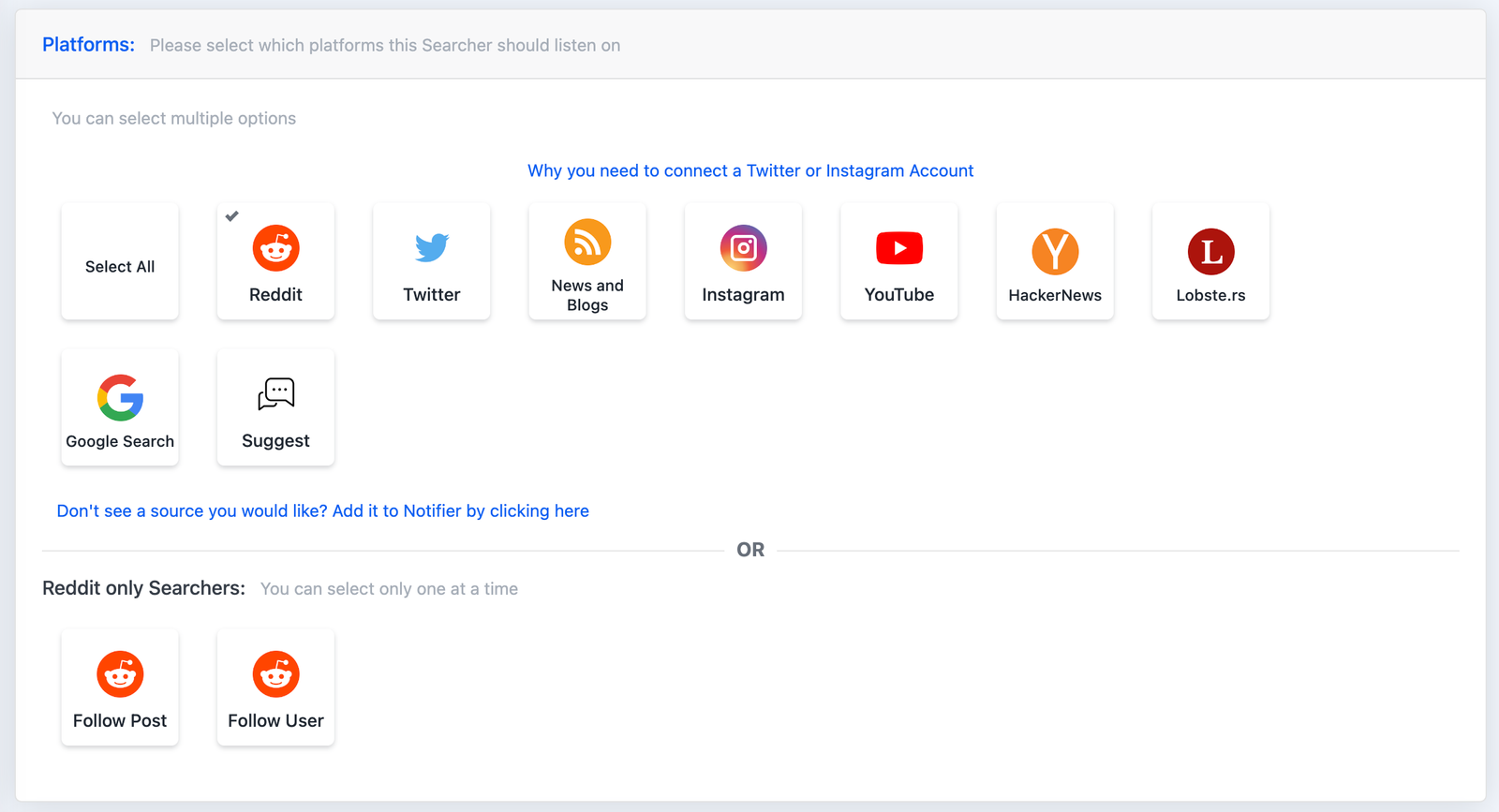Click the YouTube label
The width and height of the screenshot is (1499, 812).
[x=899, y=295]
